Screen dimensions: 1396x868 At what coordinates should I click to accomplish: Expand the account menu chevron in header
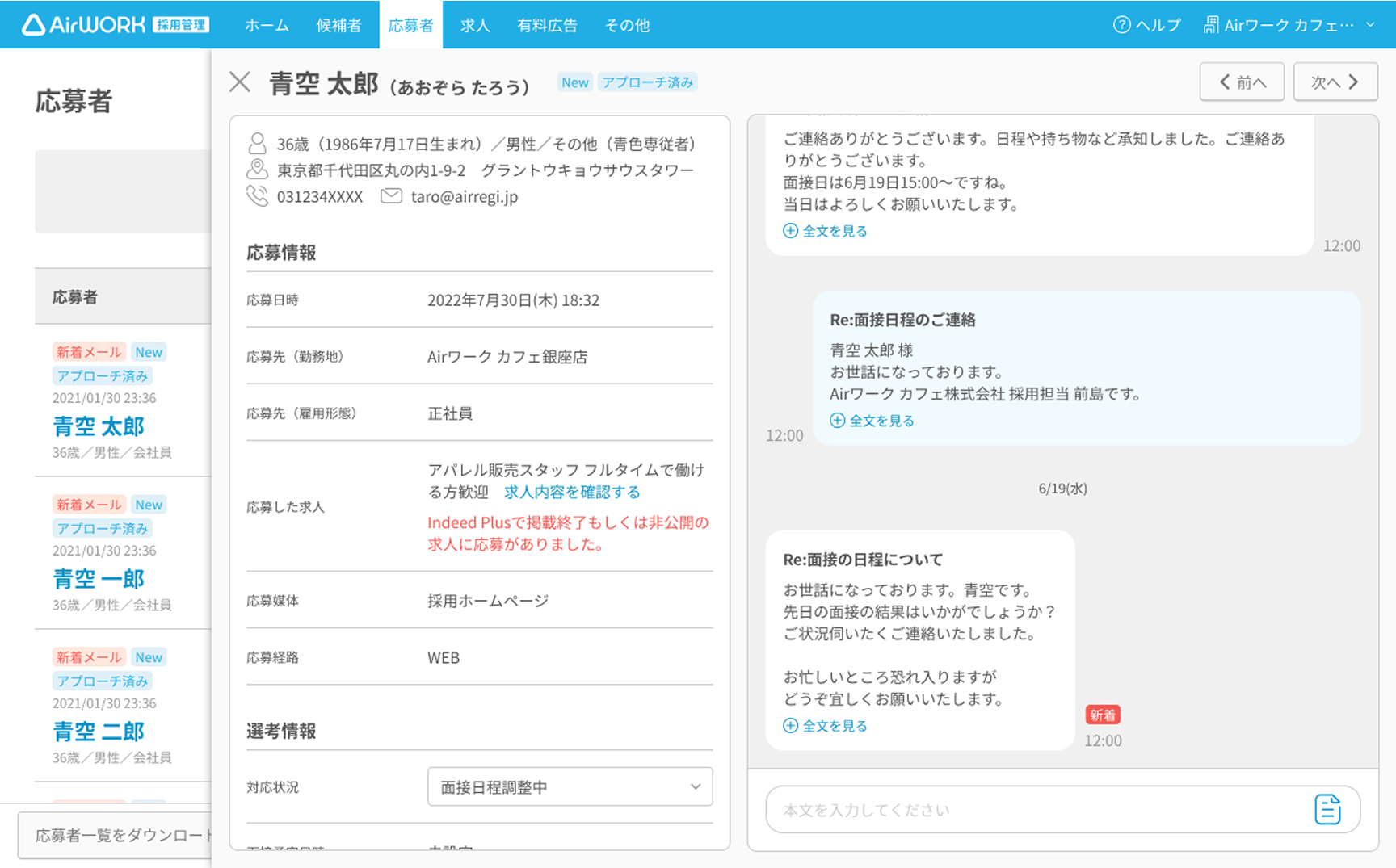1370,25
